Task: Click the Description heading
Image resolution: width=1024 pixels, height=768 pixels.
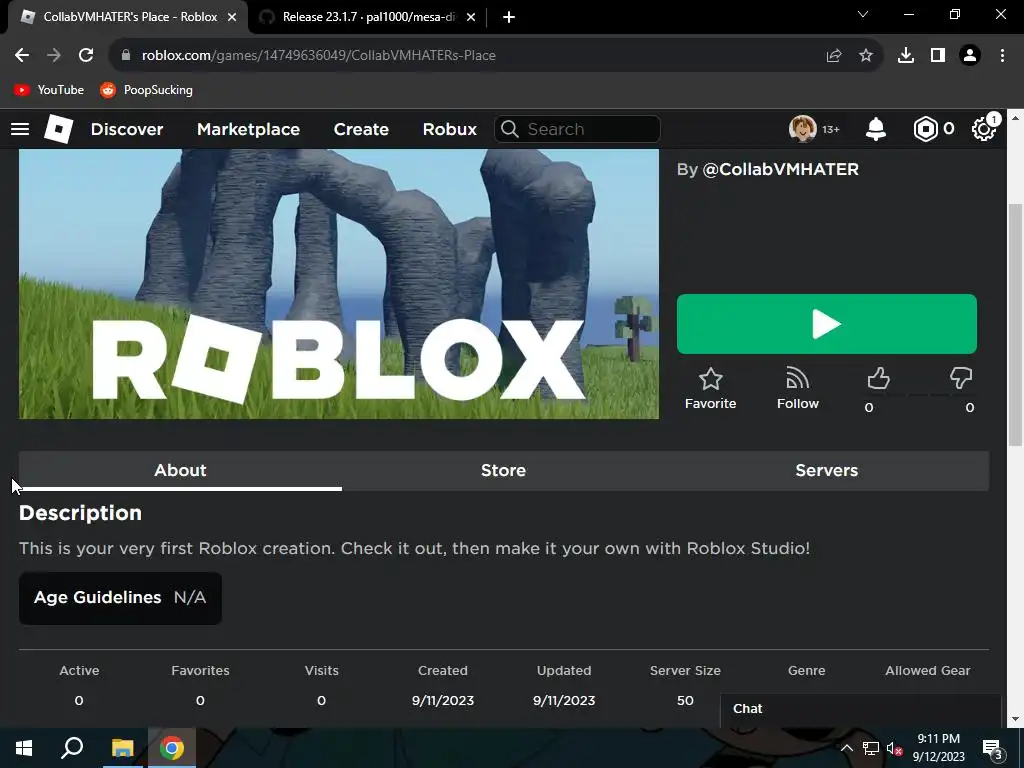Action: [x=80, y=513]
